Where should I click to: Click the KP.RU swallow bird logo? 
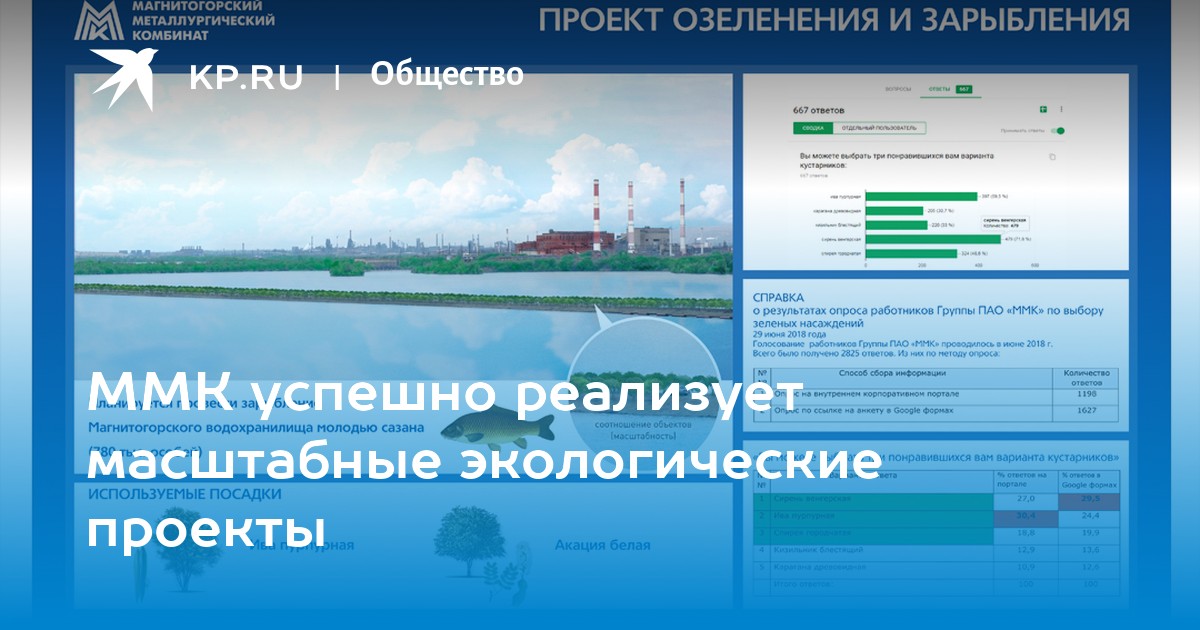click(x=125, y=77)
